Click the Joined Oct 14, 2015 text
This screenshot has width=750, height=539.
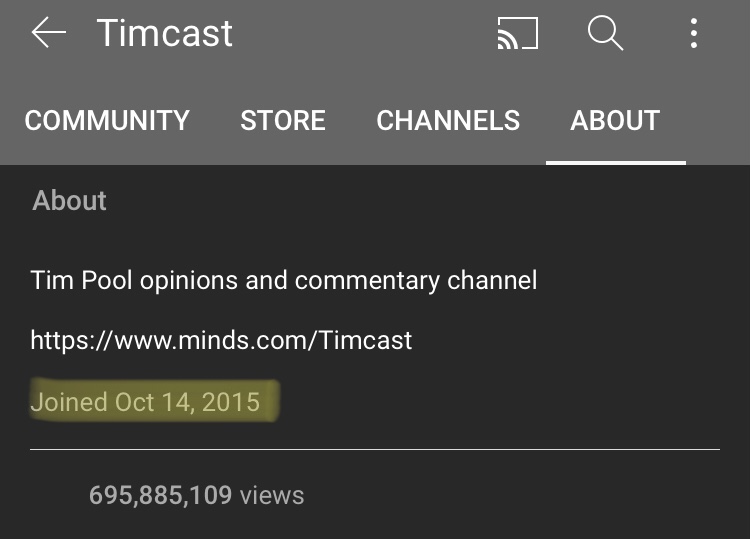[x=145, y=402]
